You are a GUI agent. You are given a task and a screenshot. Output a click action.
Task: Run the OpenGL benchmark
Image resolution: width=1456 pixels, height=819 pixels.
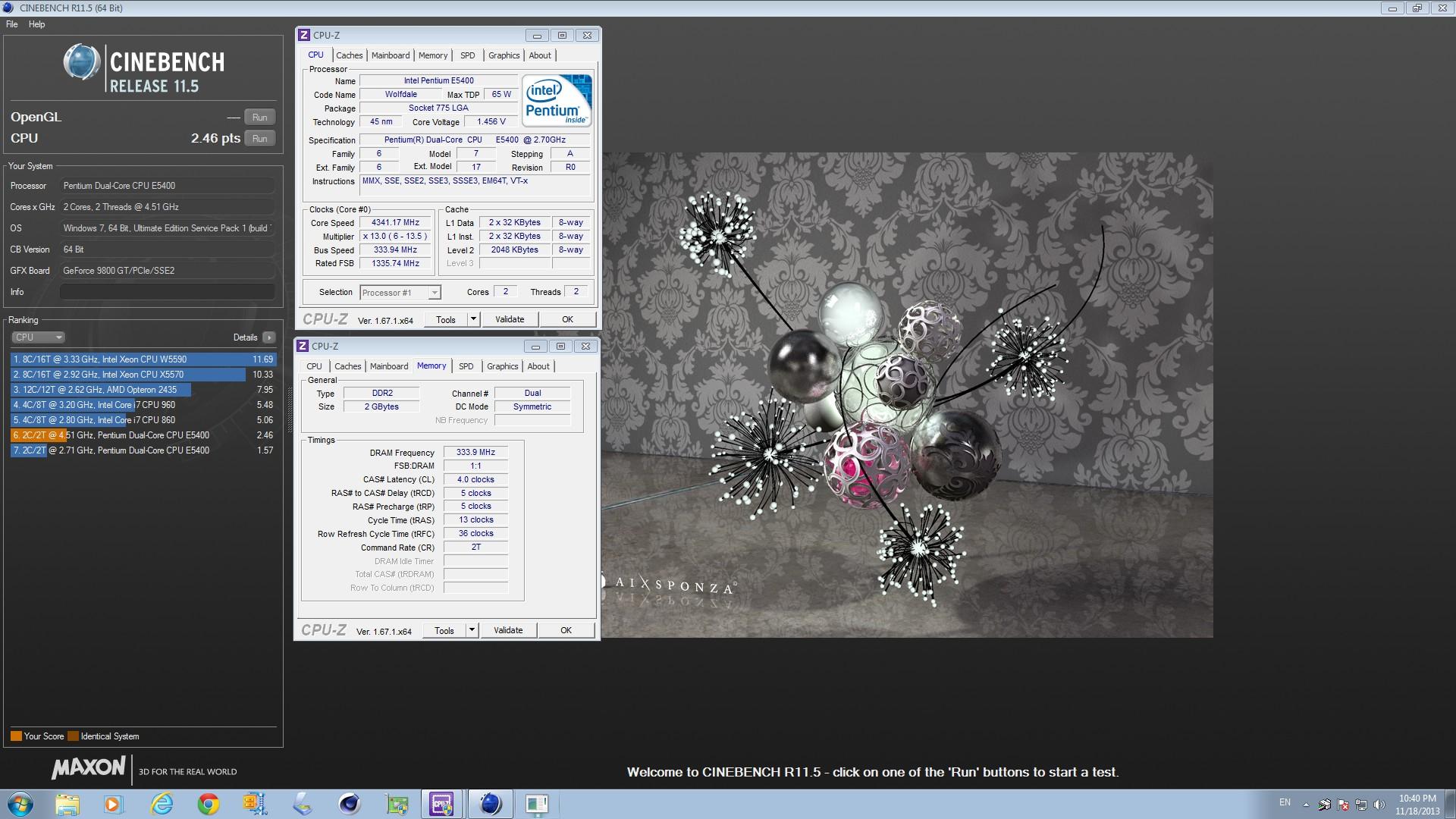click(x=259, y=118)
